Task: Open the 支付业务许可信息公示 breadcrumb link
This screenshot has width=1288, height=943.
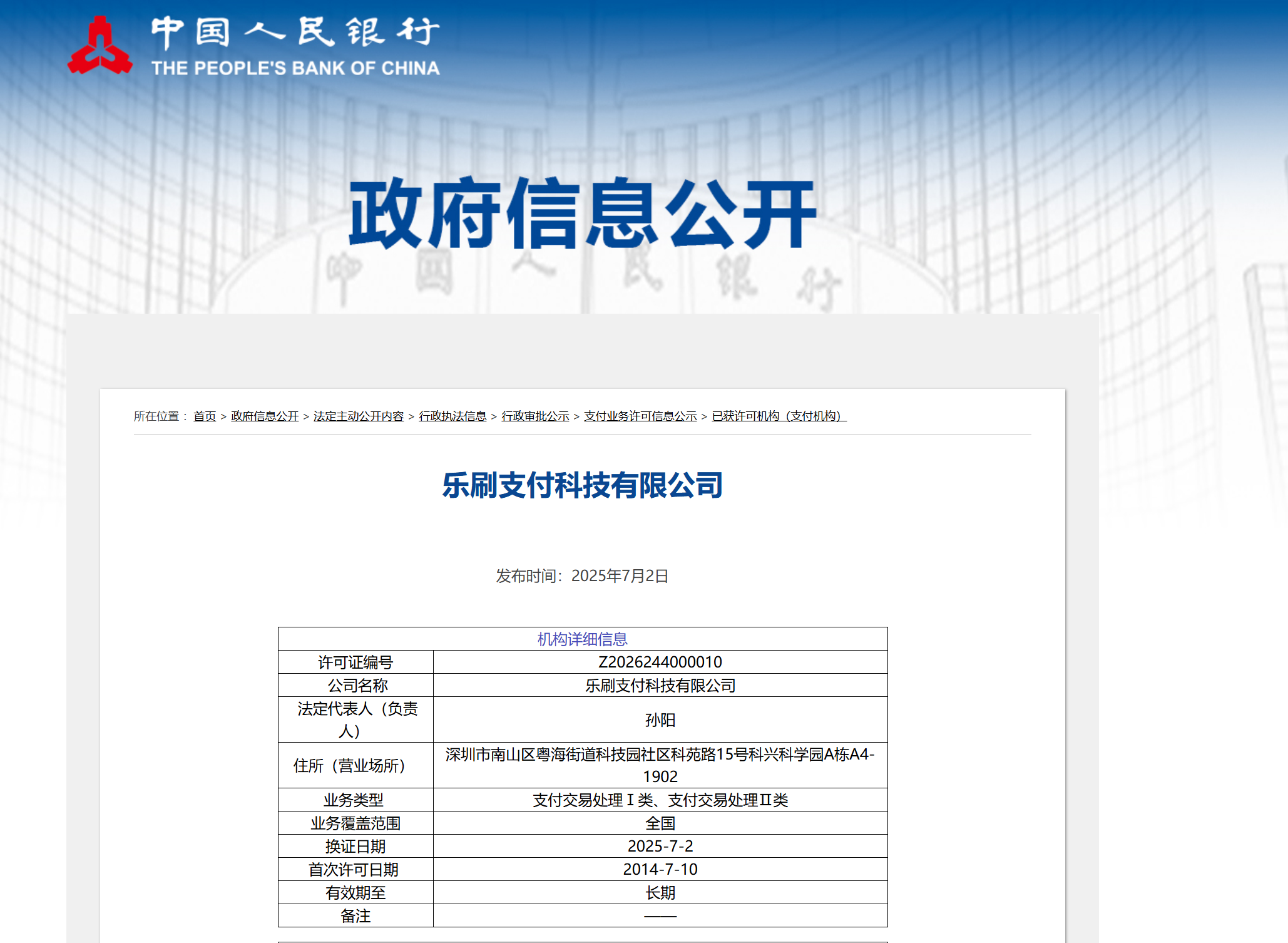Action: tap(640, 416)
